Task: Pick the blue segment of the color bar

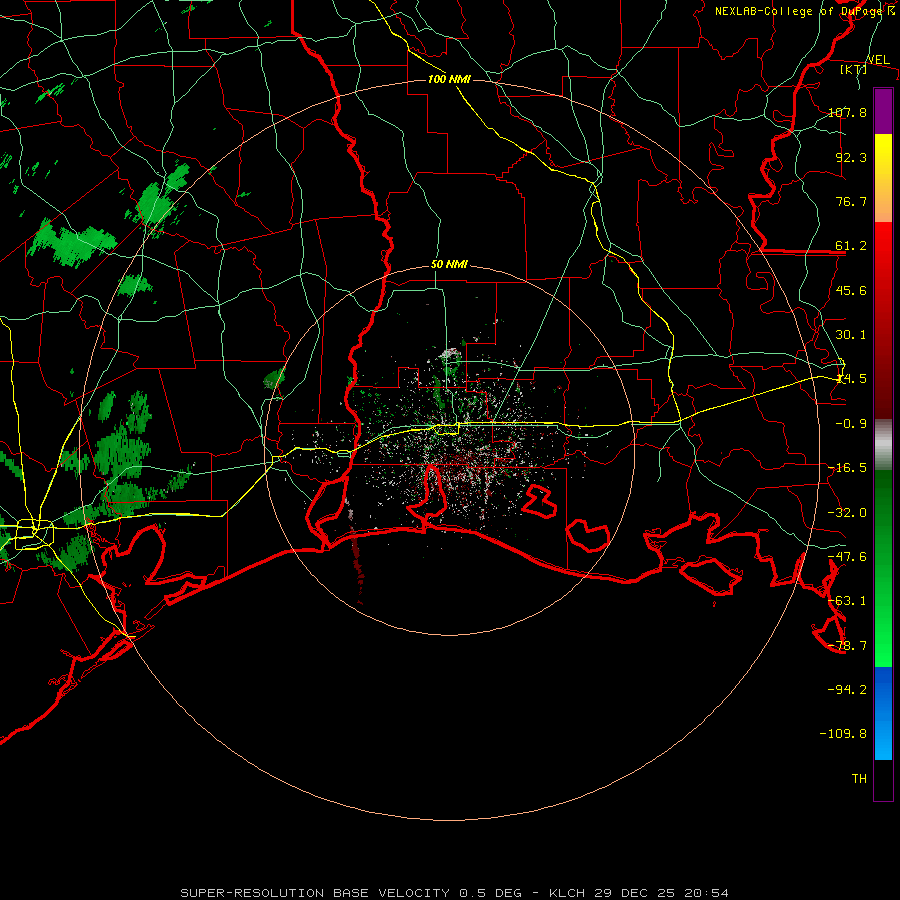Action: [883, 713]
